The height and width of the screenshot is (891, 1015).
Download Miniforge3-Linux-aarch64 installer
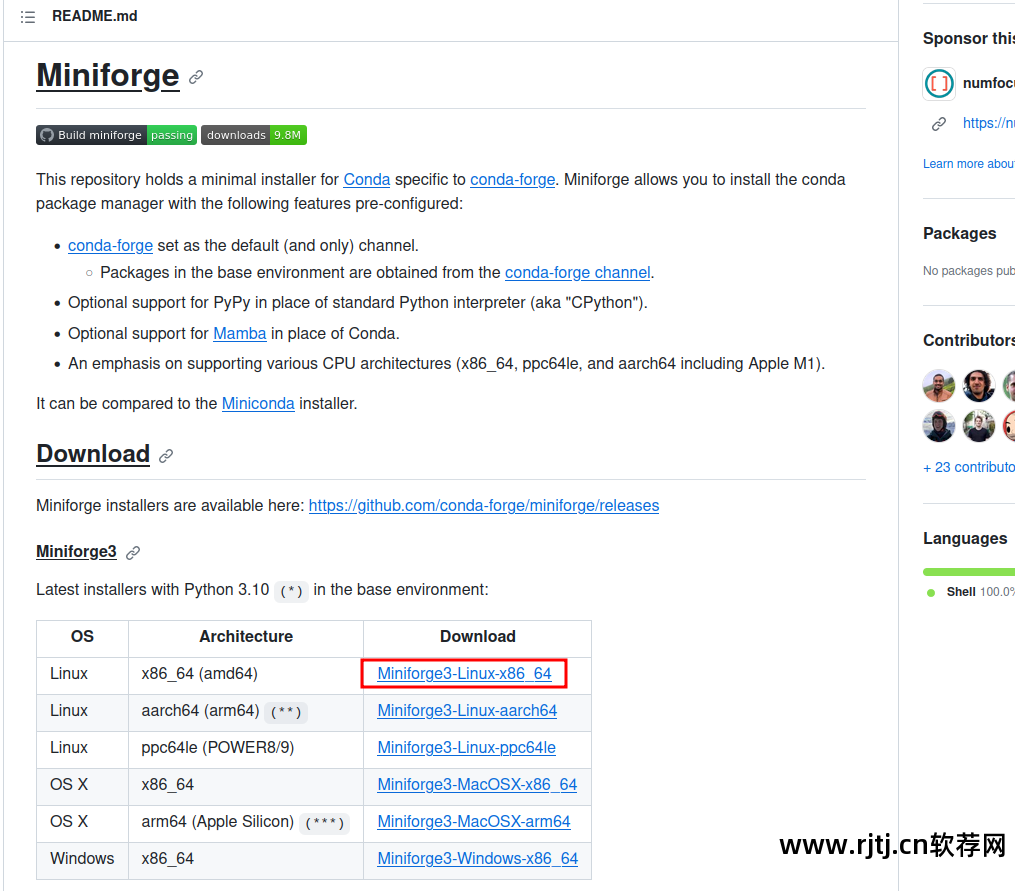tap(467, 710)
